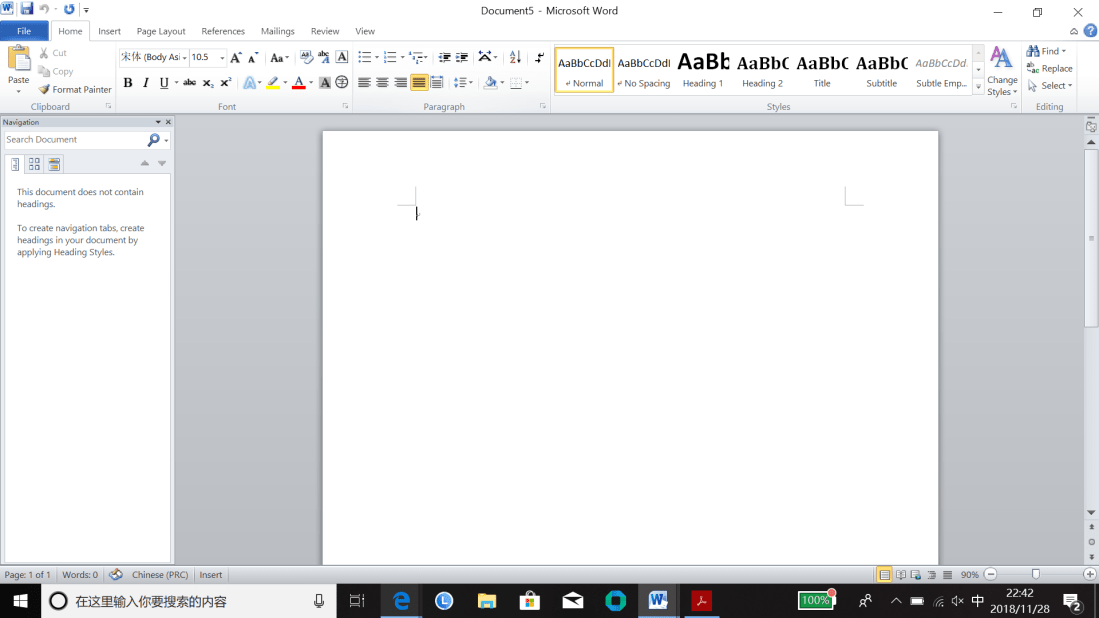Expand the text highlight color options

pos(285,82)
